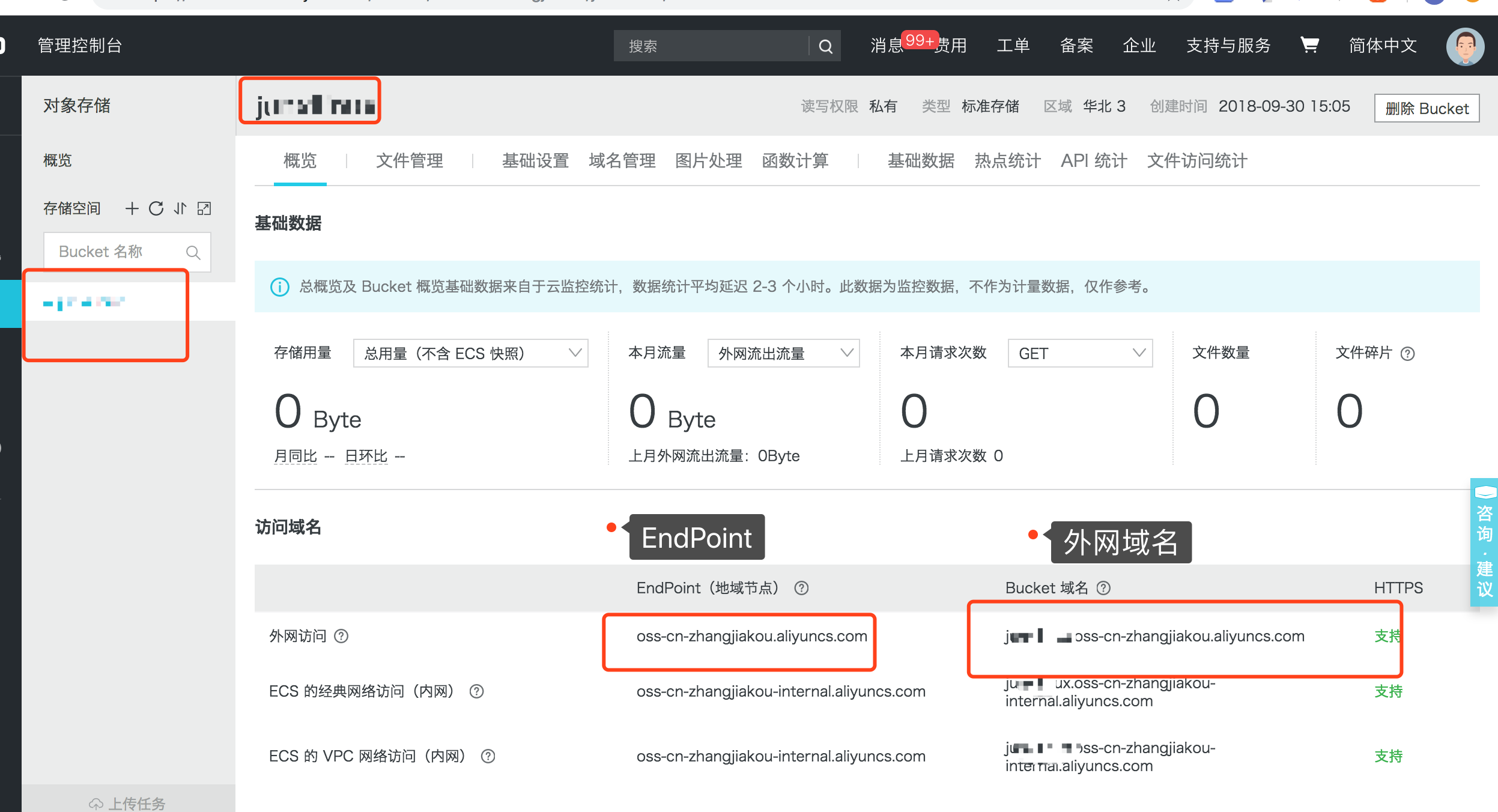The image size is (1498, 812).
Task: Click the 删除 Bucket button
Action: coord(1427,109)
